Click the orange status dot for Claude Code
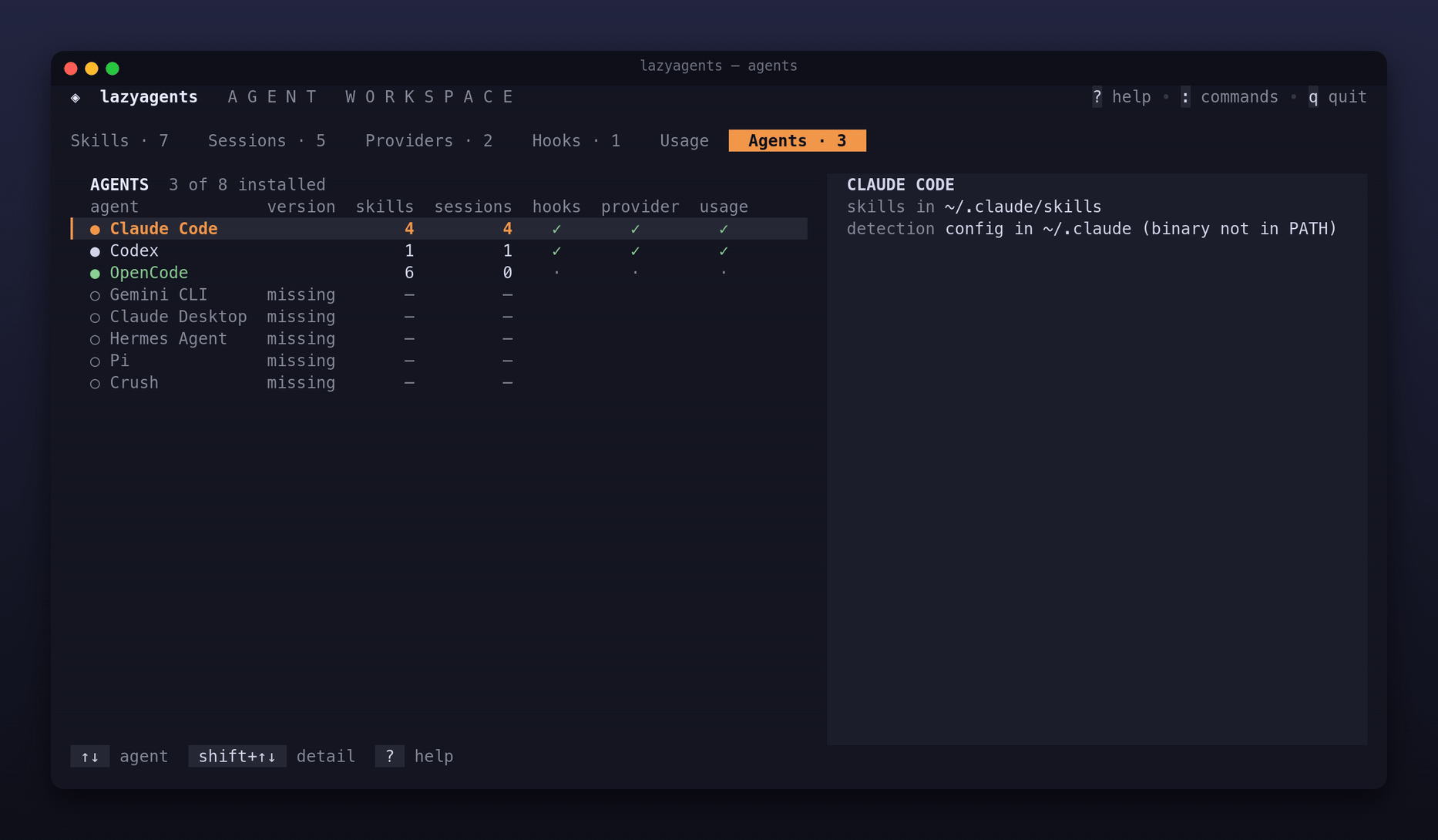The width and height of the screenshot is (1438, 840). point(95,230)
